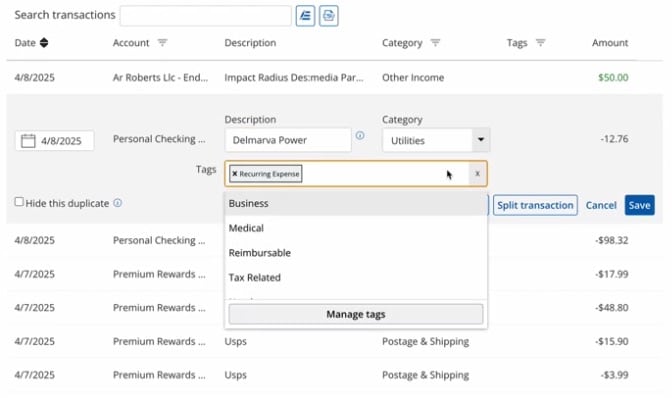Open the Utilities category combo box
Screen dimensions: 672x398
[x=436, y=140]
